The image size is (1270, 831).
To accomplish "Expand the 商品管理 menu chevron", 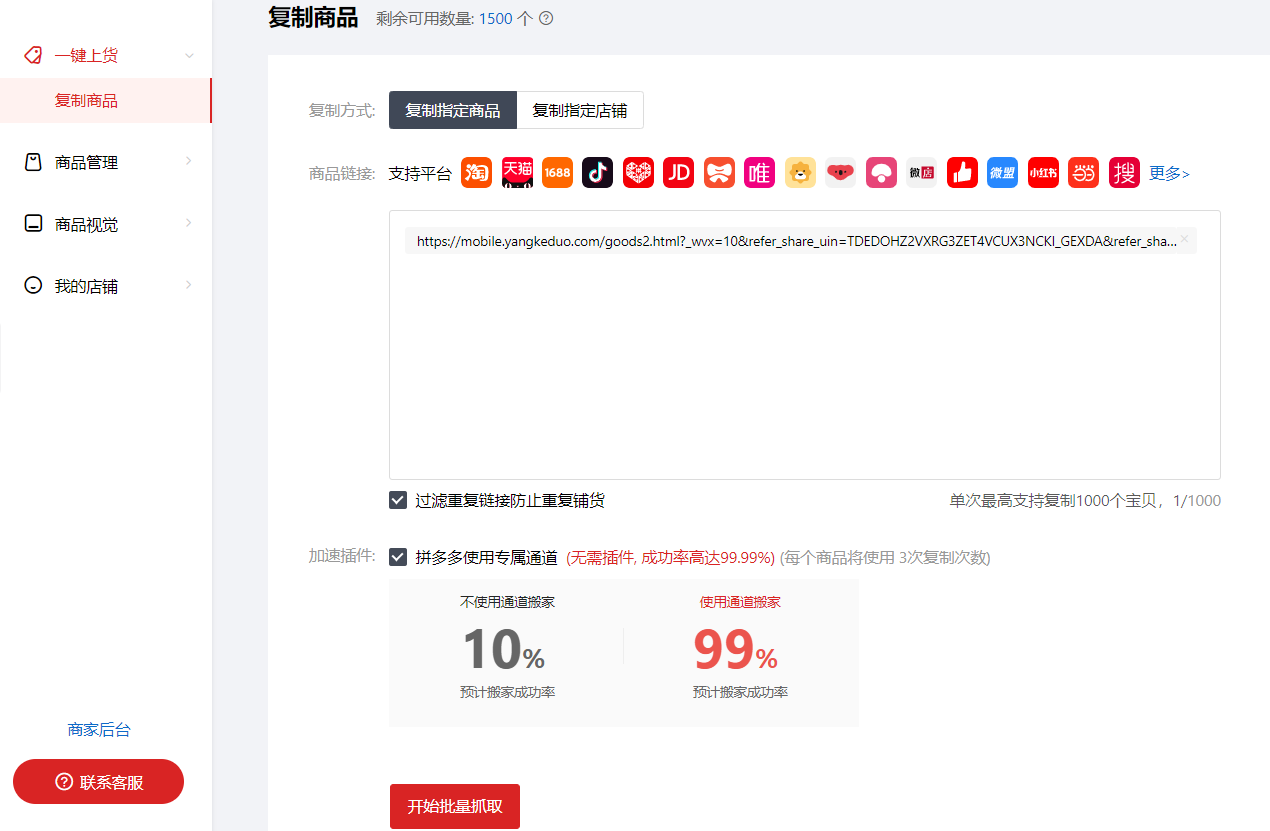I will pos(189,161).
